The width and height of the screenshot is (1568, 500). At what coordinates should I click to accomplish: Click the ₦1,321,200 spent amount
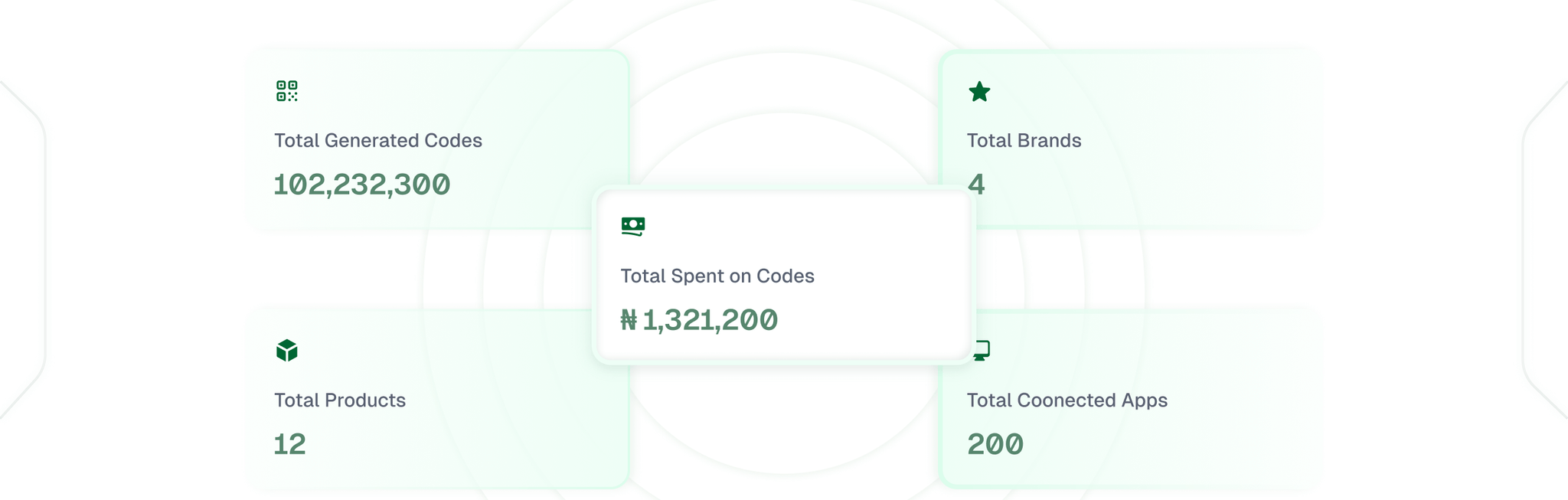click(x=699, y=320)
